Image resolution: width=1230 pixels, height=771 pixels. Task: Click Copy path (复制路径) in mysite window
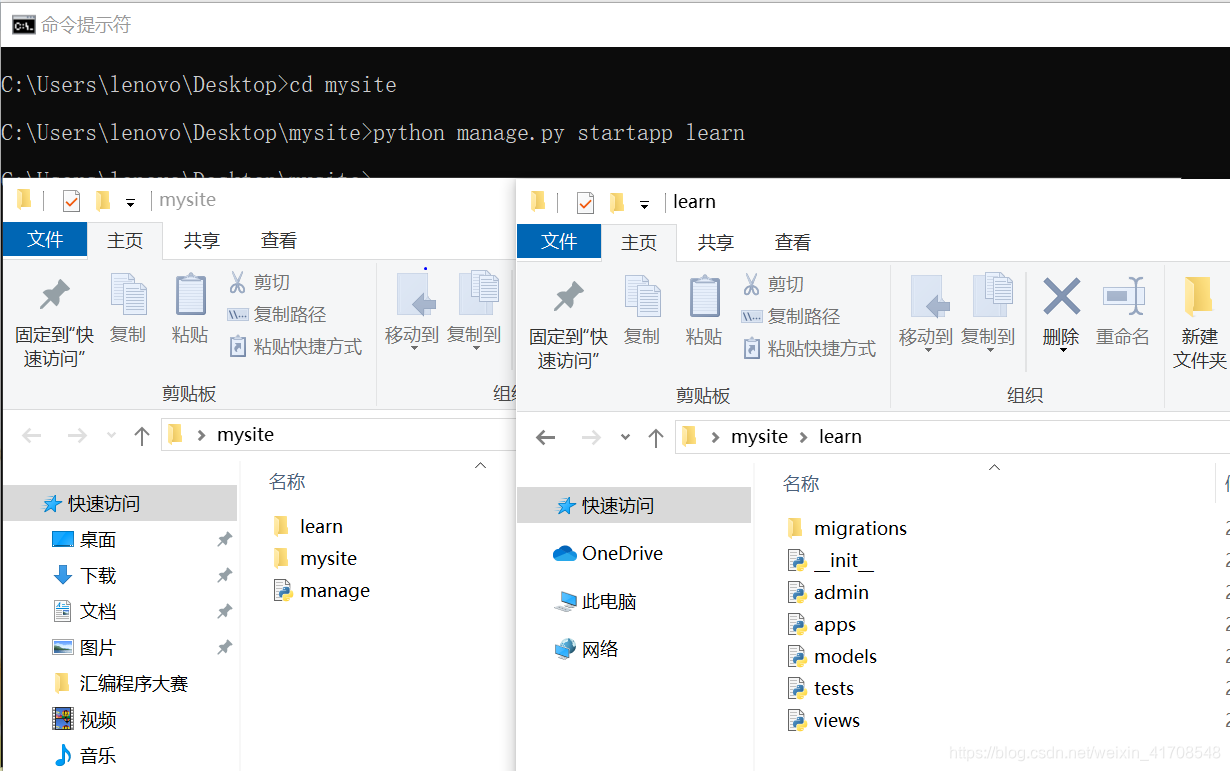pos(277,314)
